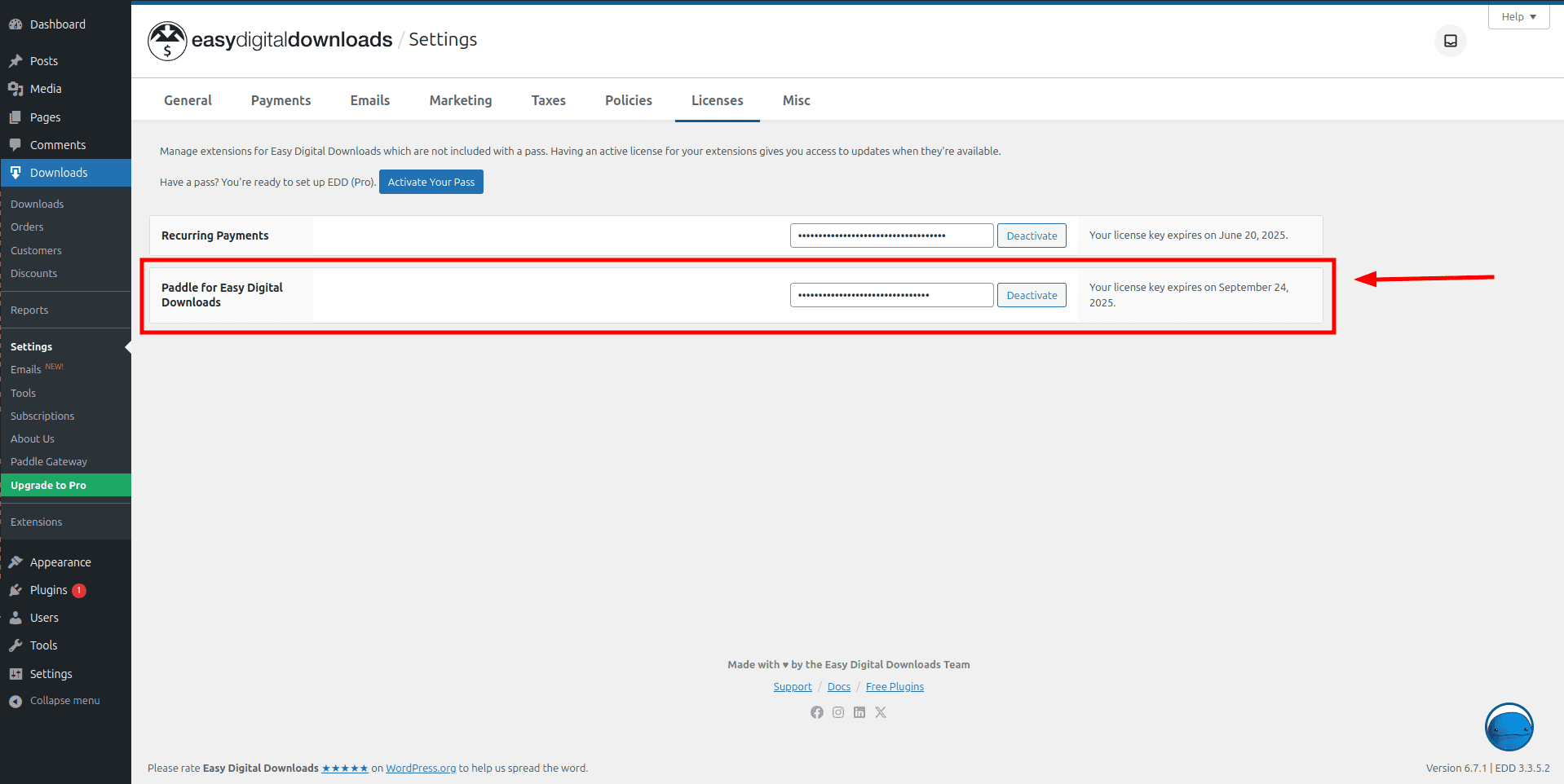Viewport: 1564px width, 784px height.
Task: Open the Instagram icon in footer
Action: point(838,712)
